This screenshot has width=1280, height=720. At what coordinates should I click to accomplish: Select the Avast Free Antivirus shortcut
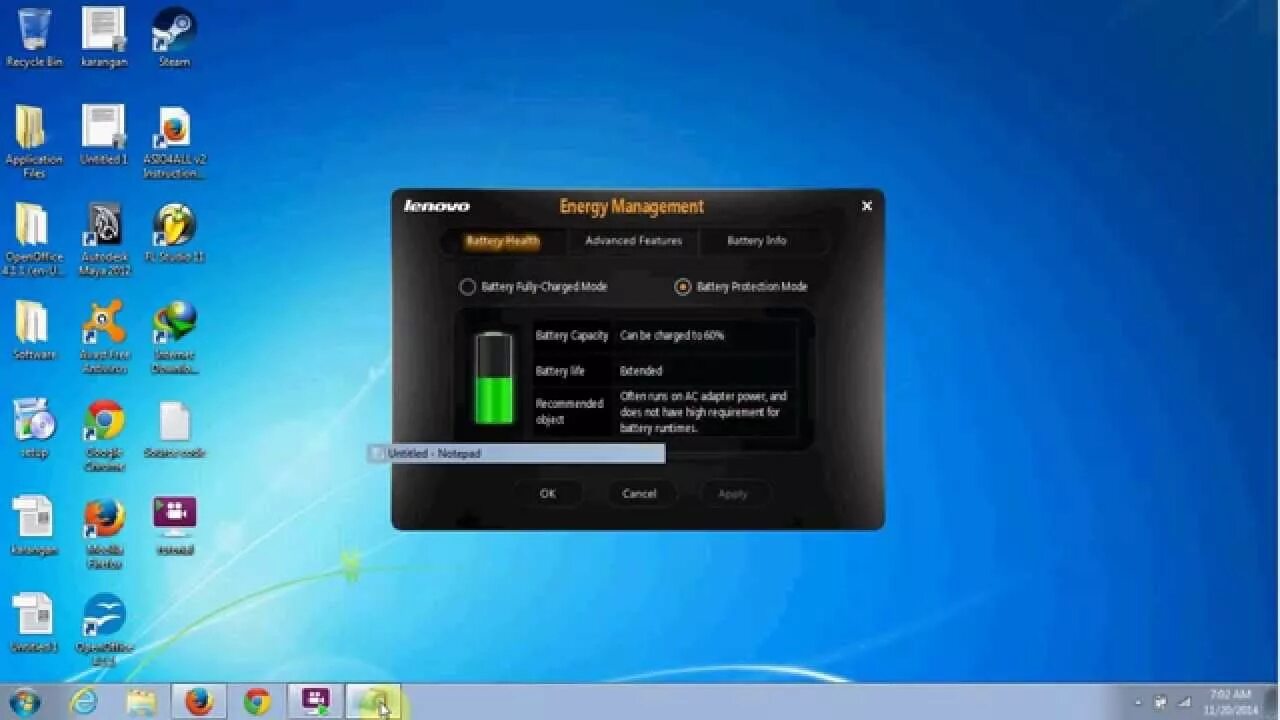coord(104,336)
